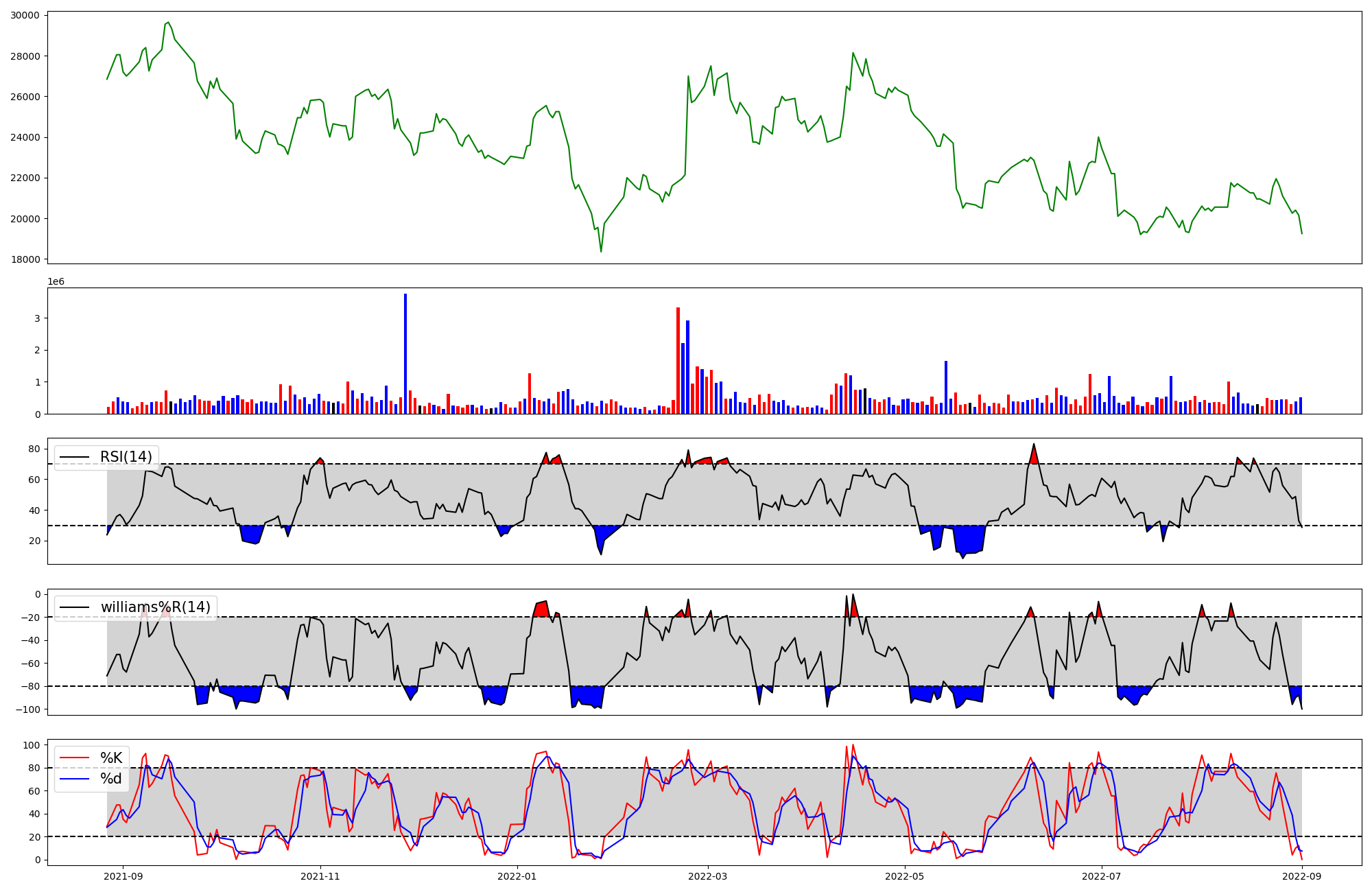Click the 2021-11 x-axis date label

click(x=320, y=876)
